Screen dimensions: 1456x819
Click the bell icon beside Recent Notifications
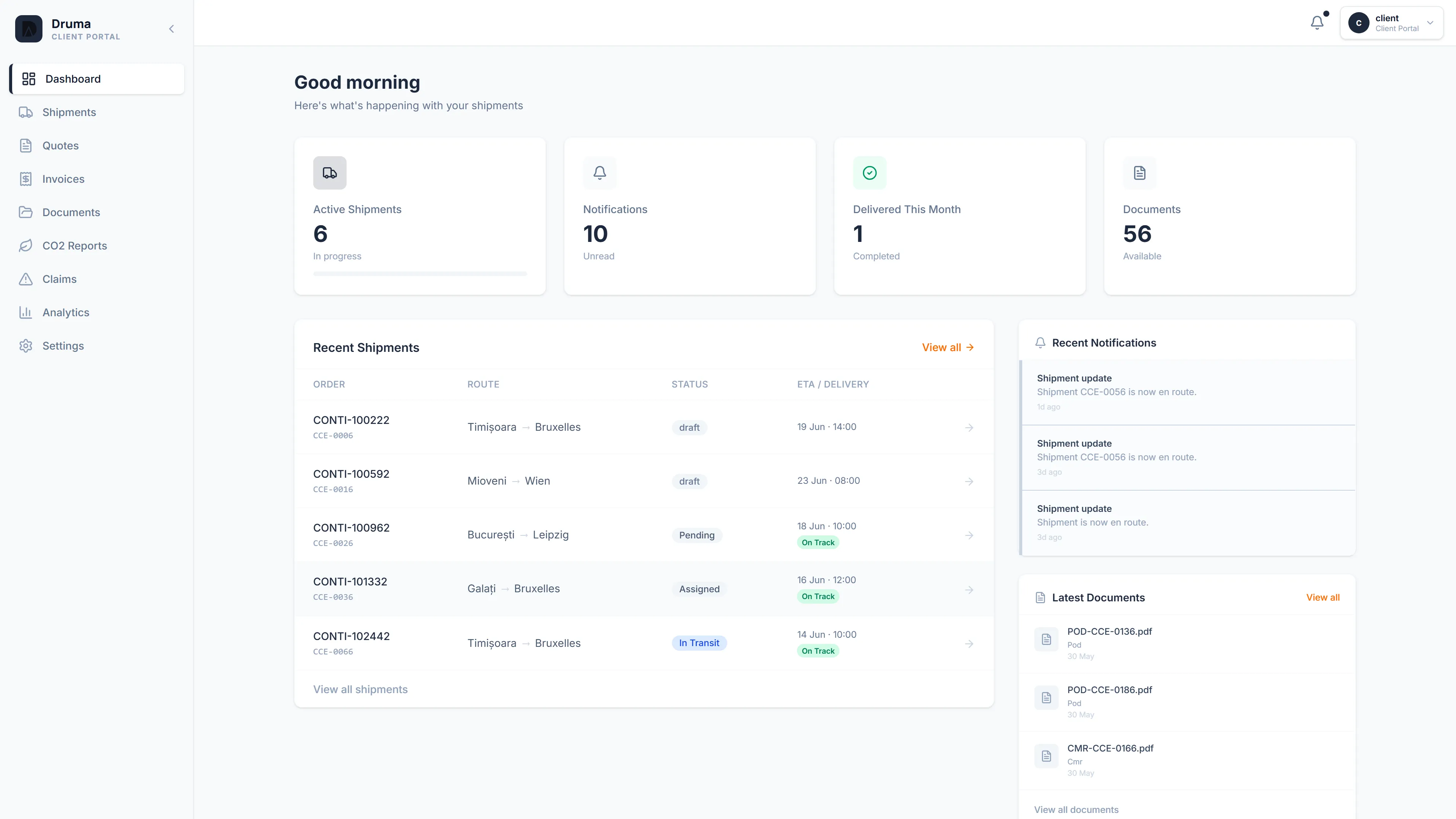click(x=1040, y=342)
